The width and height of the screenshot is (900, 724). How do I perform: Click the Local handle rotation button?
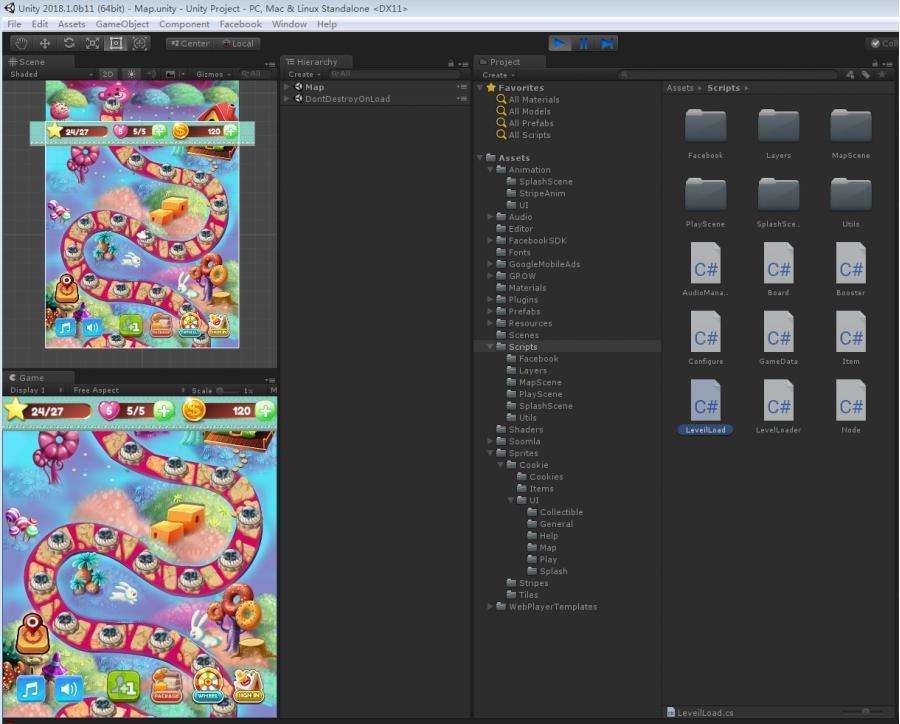(x=238, y=43)
